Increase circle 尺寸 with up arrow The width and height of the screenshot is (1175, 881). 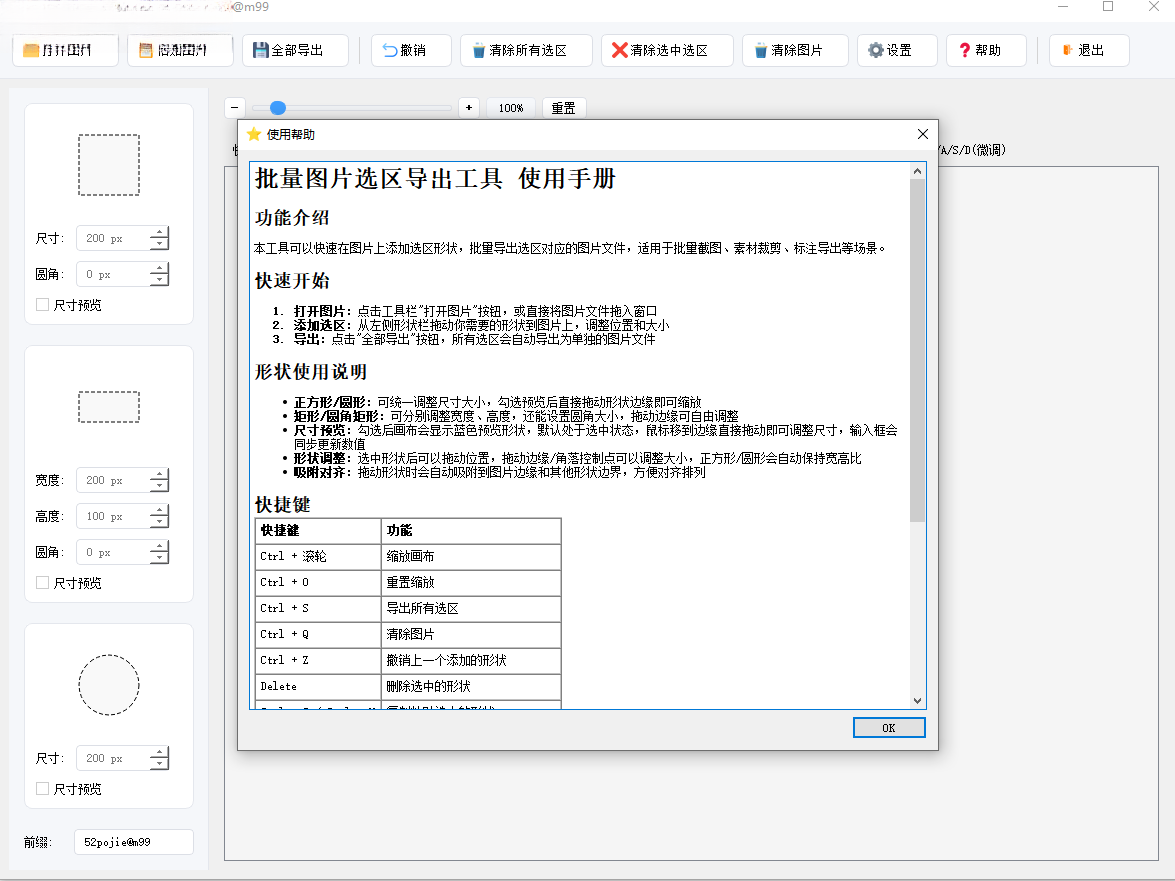pyautogui.click(x=159, y=752)
